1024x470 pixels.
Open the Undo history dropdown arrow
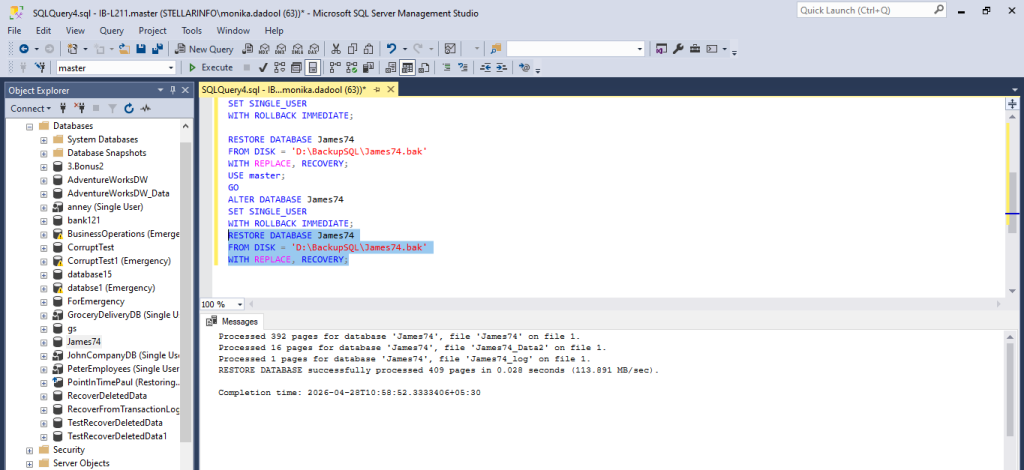[405, 49]
